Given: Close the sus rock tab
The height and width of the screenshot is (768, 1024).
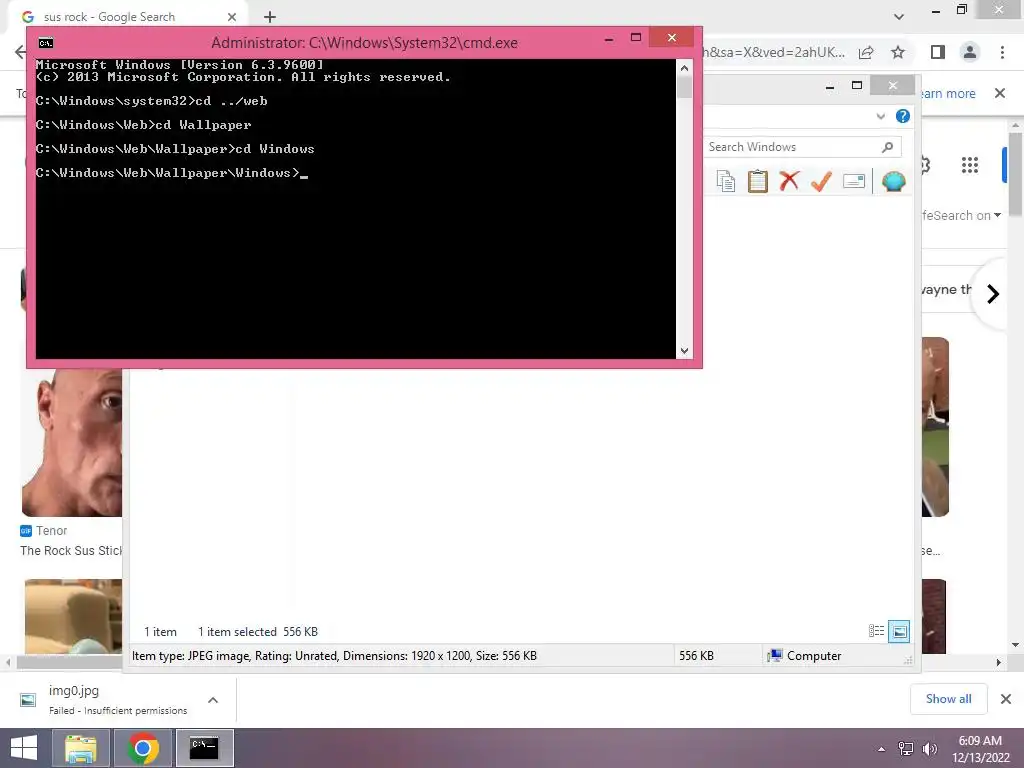Looking at the screenshot, I should click(232, 17).
